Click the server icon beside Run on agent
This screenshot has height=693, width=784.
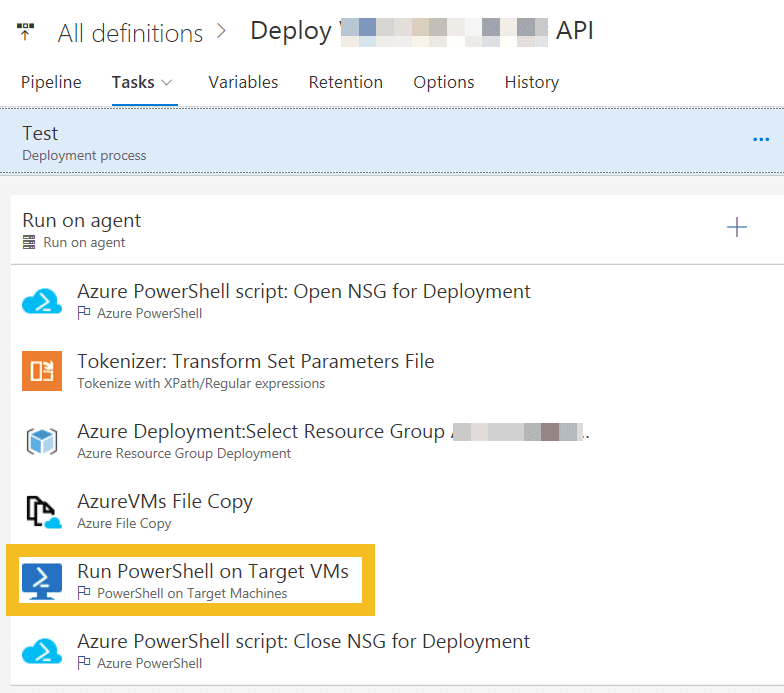29,242
